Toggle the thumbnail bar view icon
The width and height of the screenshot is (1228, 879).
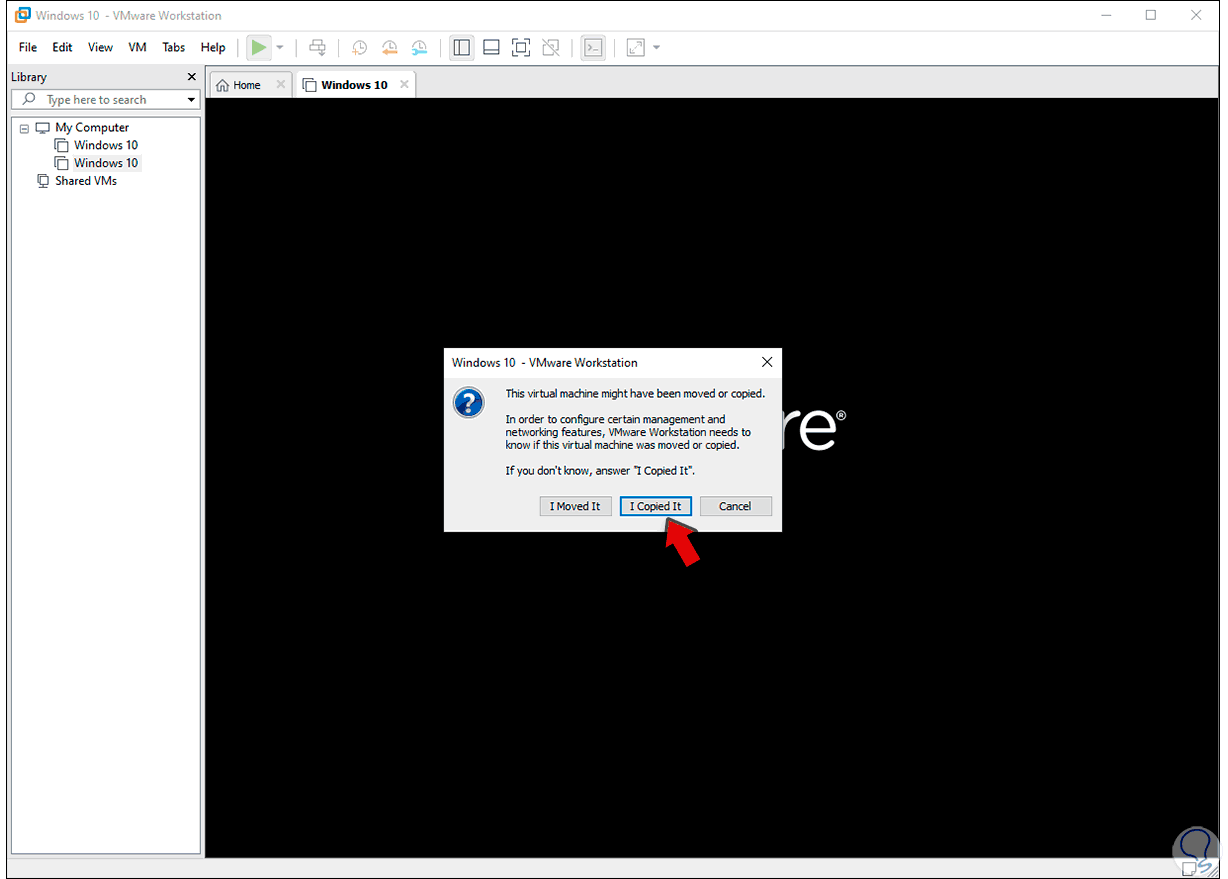pos(491,47)
